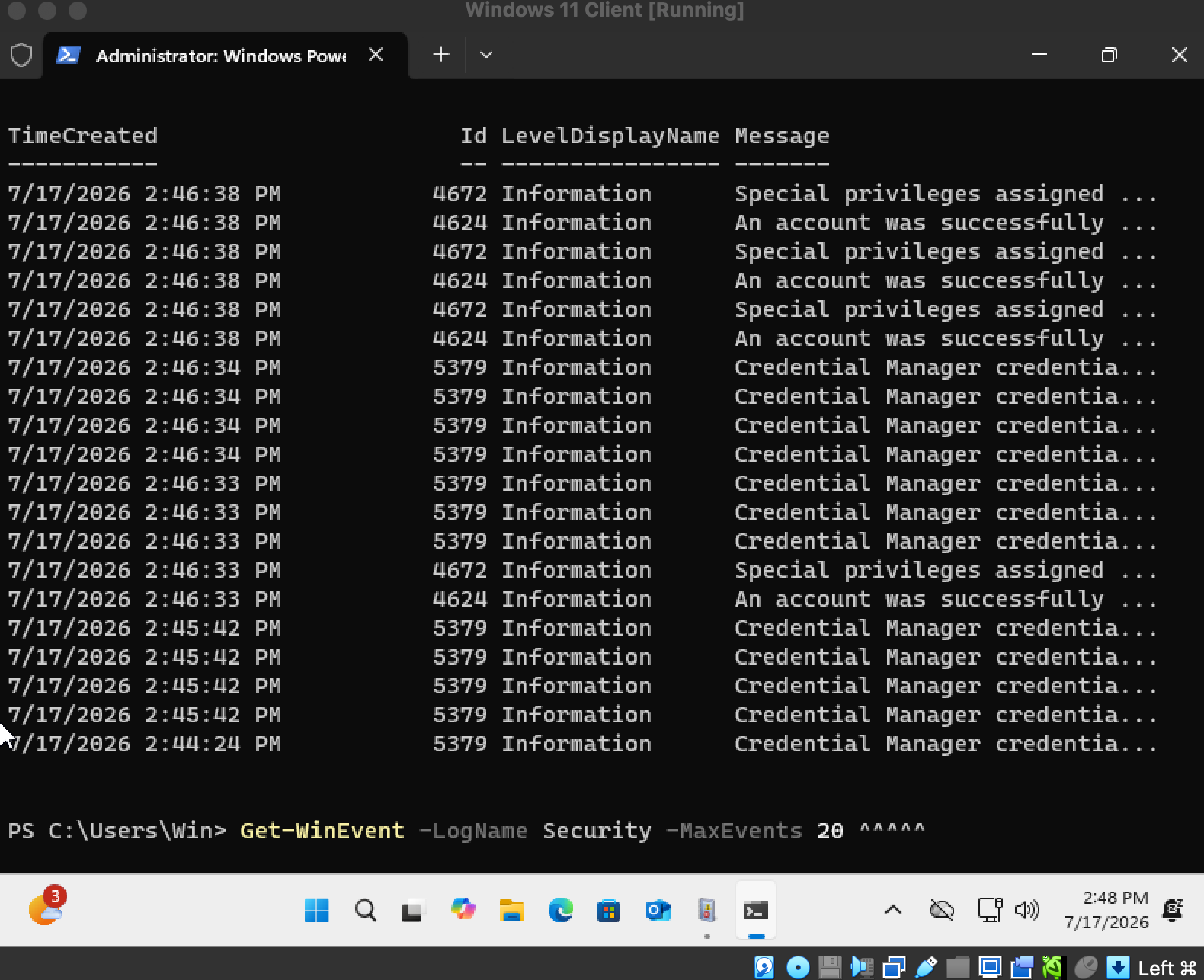This screenshot has width=1204, height=980.
Task: Open Task View from the taskbar
Action: tap(412, 911)
